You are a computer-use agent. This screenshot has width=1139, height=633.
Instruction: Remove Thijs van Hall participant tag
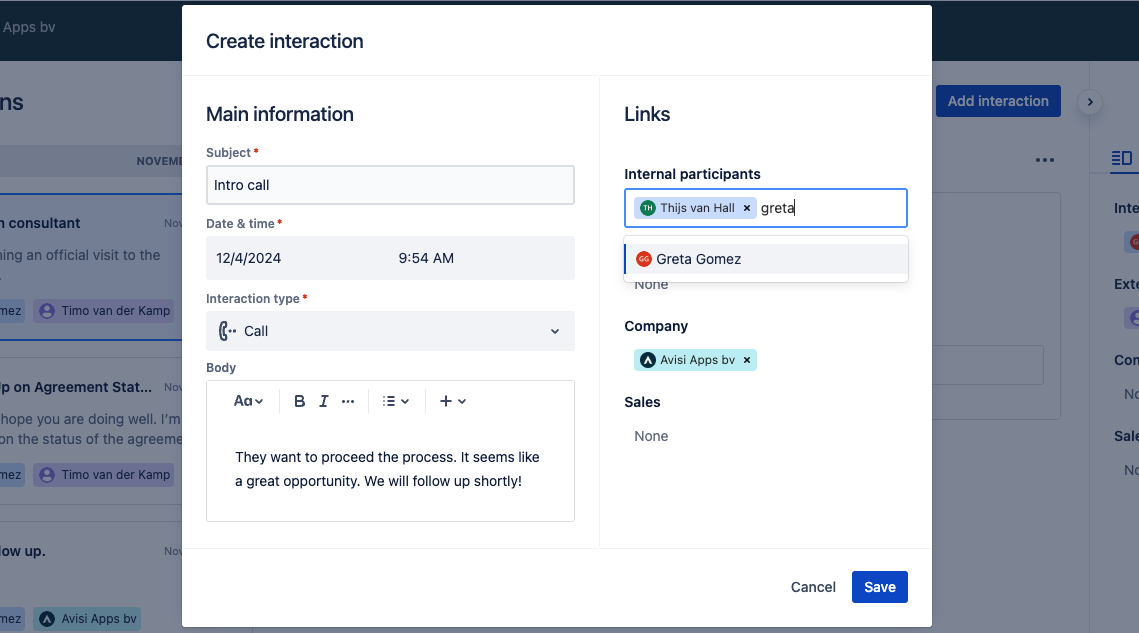pyautogui.click(x=747, y=208)
